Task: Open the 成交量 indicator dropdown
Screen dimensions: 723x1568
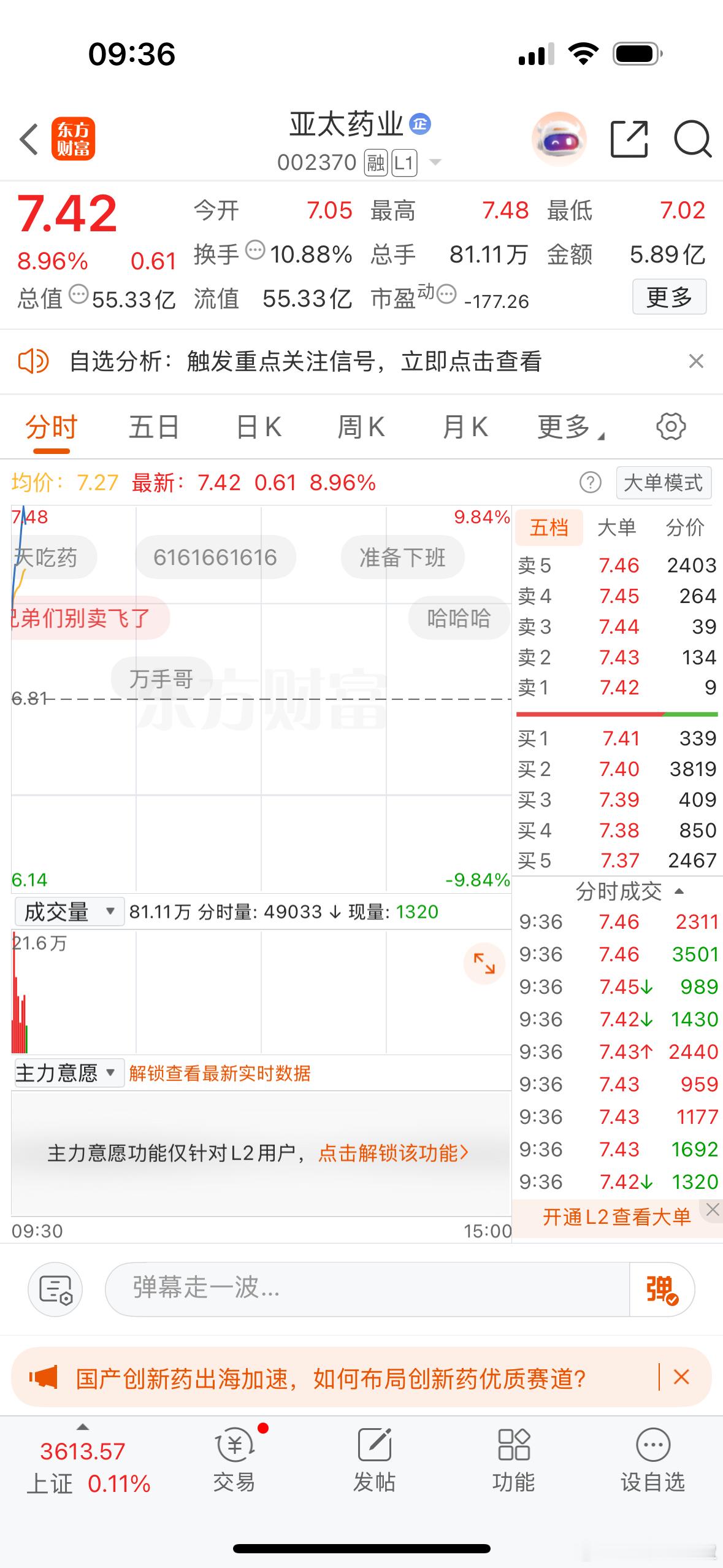Action: point(69,912)
